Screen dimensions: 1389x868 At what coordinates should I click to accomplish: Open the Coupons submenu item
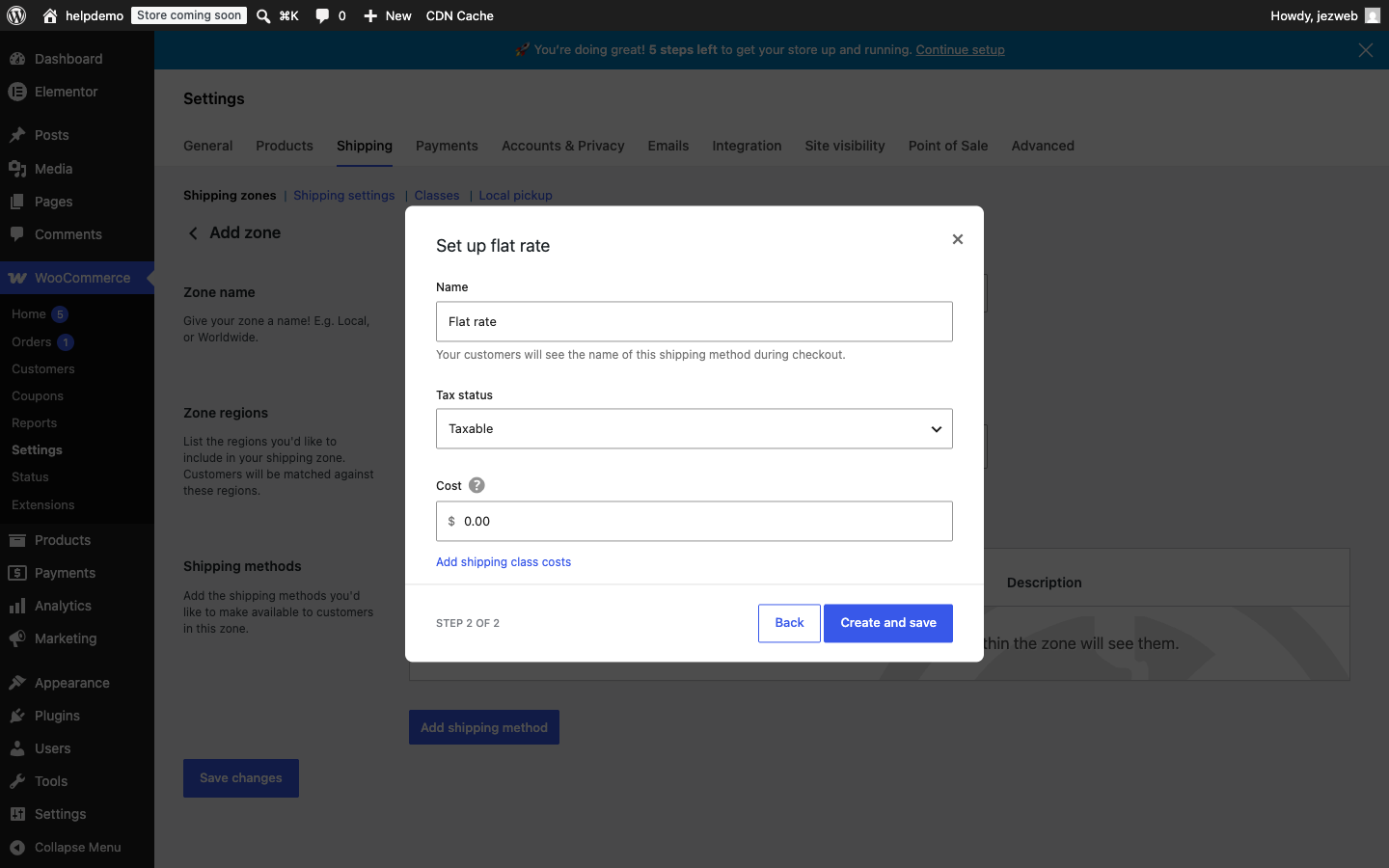tap(38, 396)
